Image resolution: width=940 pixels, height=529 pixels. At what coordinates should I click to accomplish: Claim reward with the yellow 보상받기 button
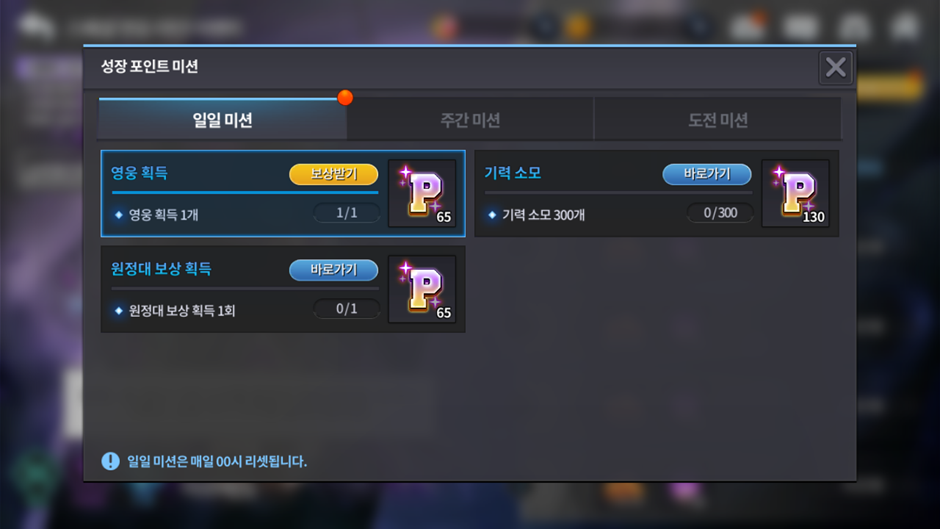(333, 174)
